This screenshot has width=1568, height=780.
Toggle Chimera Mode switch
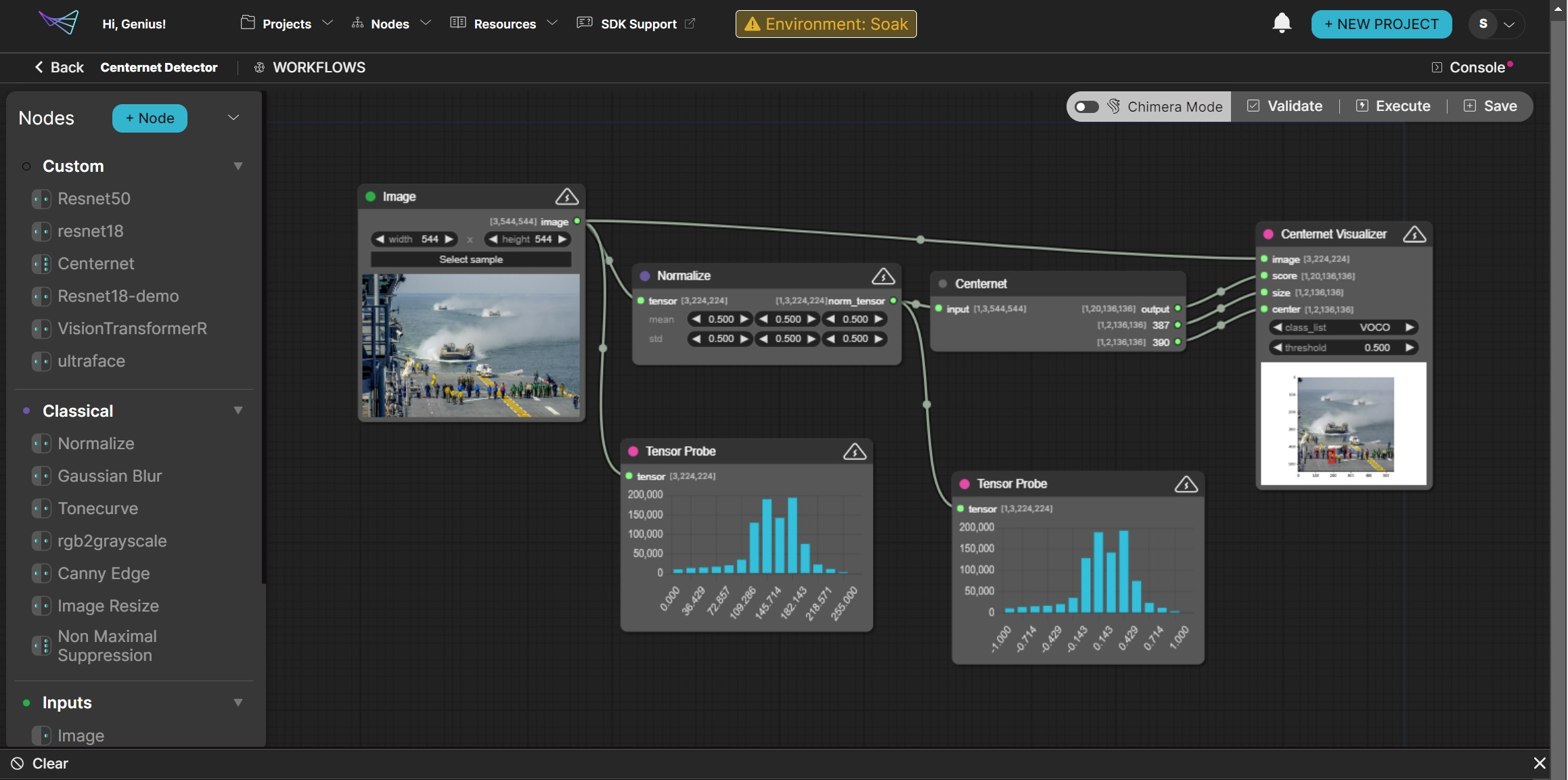pos(1087,107)
